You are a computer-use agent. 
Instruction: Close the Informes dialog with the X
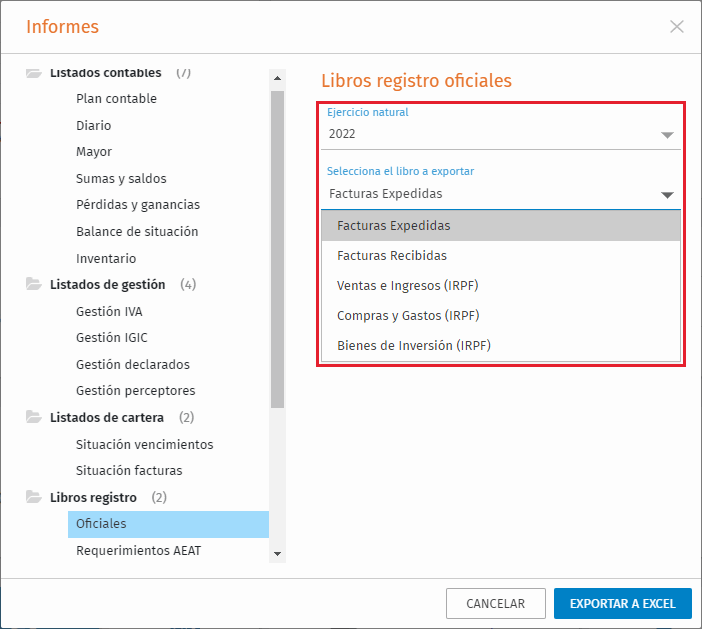tap(676, 26)
